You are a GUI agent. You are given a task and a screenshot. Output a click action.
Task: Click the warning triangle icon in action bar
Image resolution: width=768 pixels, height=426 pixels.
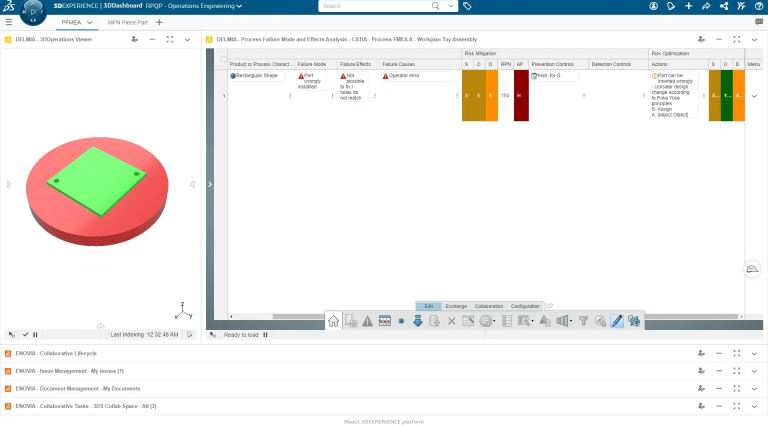coord(367,321)
